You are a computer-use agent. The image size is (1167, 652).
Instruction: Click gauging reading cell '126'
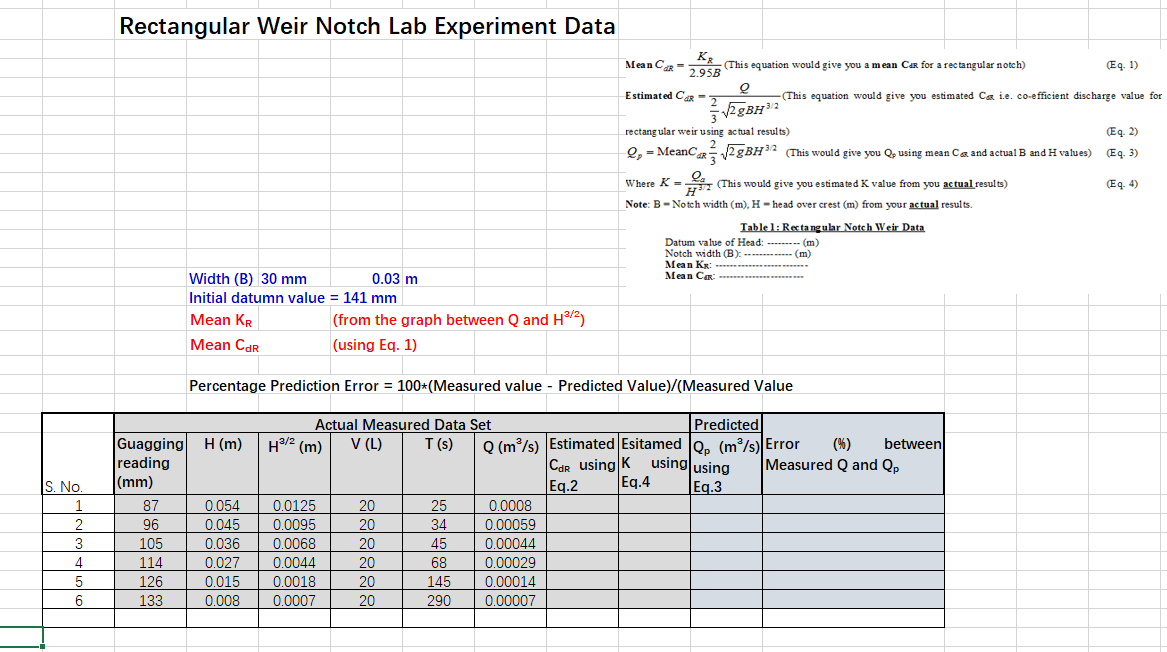pos(150,582)
